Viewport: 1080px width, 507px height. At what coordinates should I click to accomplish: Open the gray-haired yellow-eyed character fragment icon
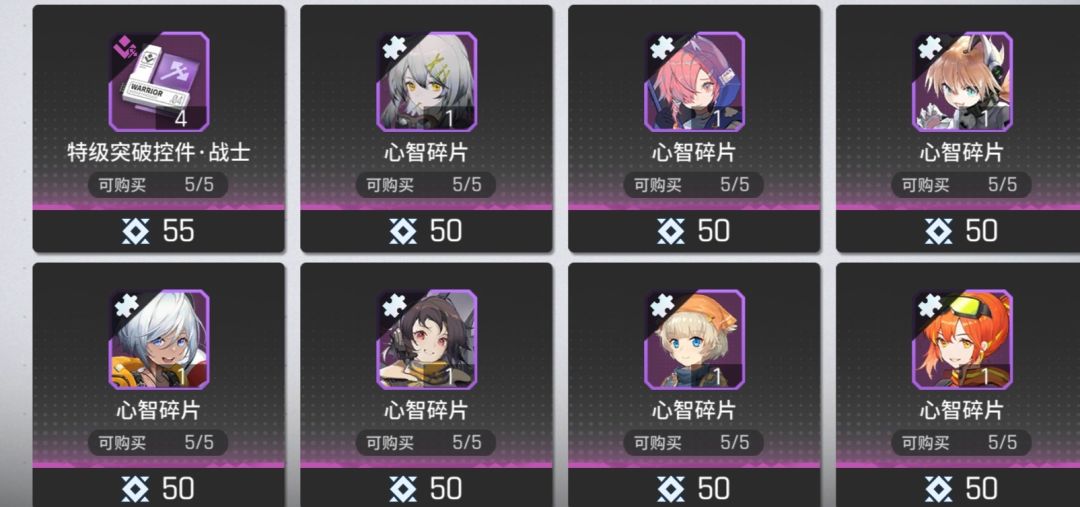click(426, 81)
